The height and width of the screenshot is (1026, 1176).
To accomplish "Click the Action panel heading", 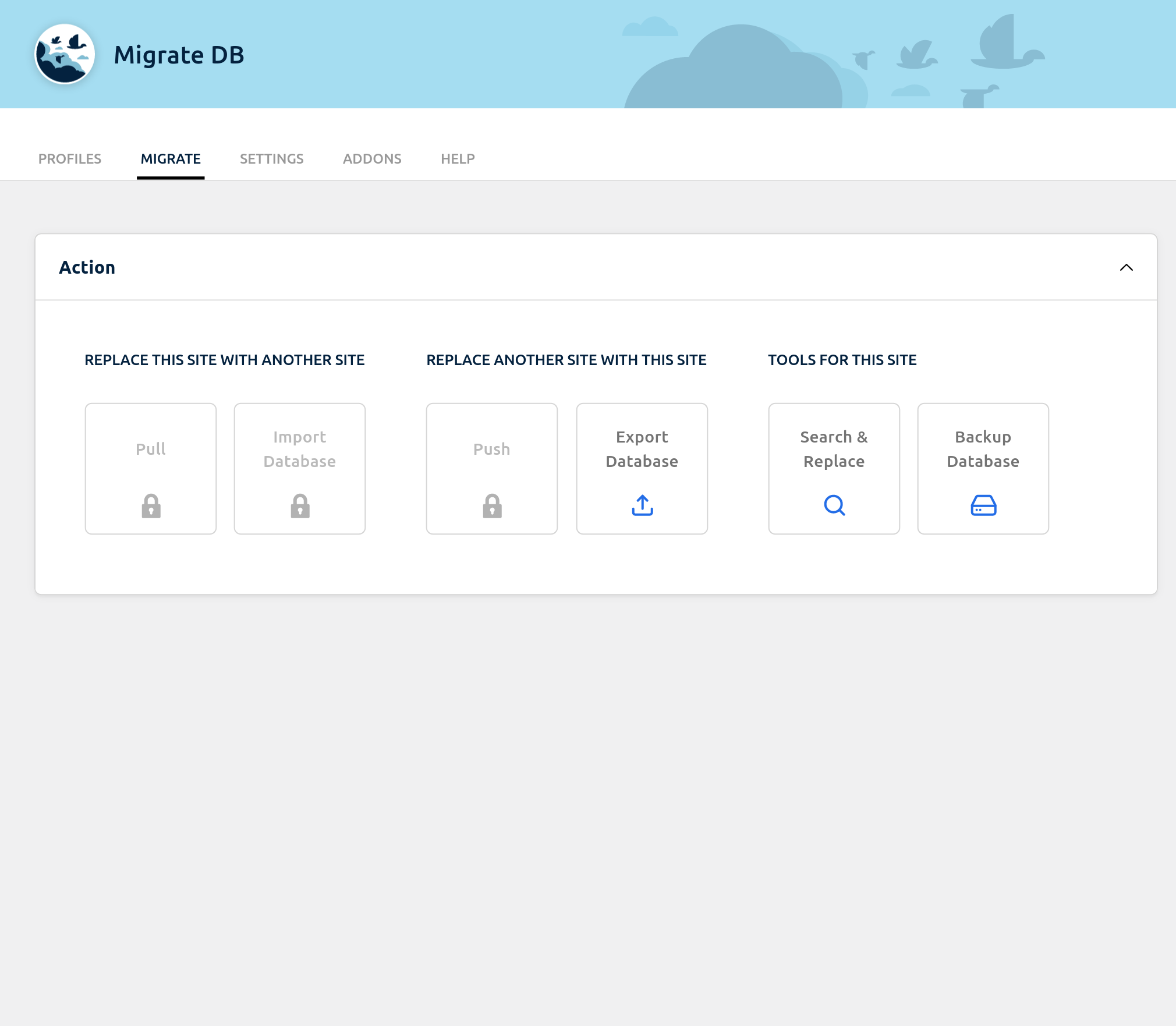I will [87, 267].
